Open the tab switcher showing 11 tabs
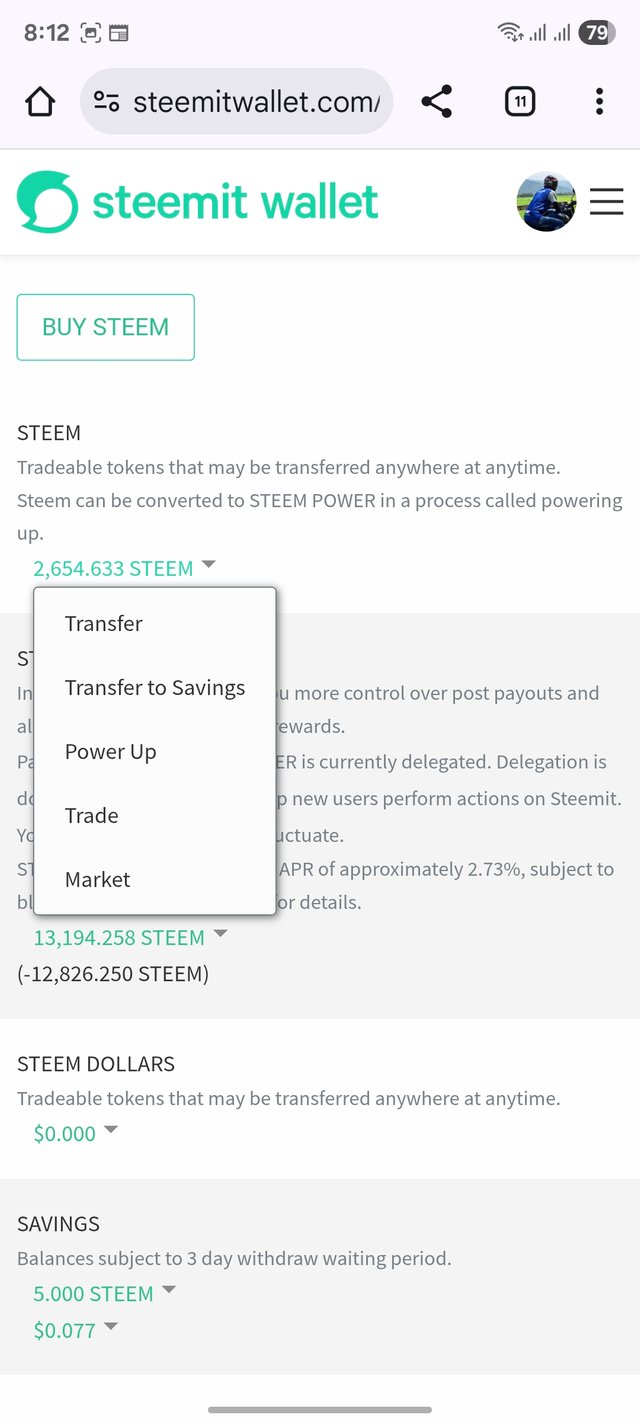Viewport: 640px width, 1422px height. [520, 101]
